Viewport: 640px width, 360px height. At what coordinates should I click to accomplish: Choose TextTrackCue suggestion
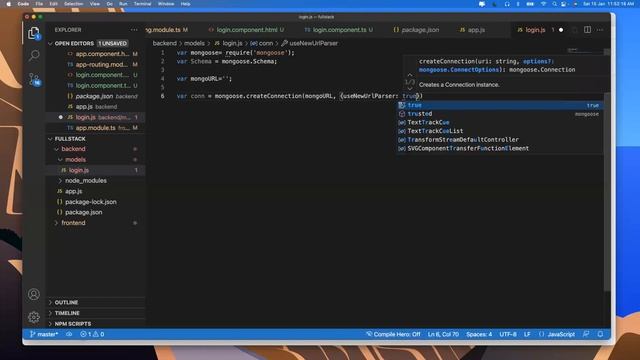click(500, 122)
